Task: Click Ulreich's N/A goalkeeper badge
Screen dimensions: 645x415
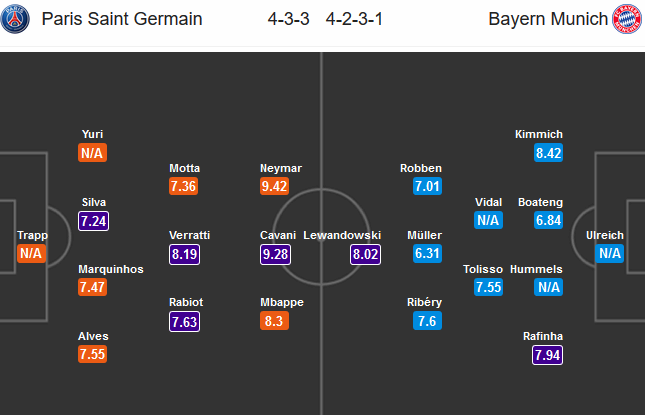Action: coord(610,253)
